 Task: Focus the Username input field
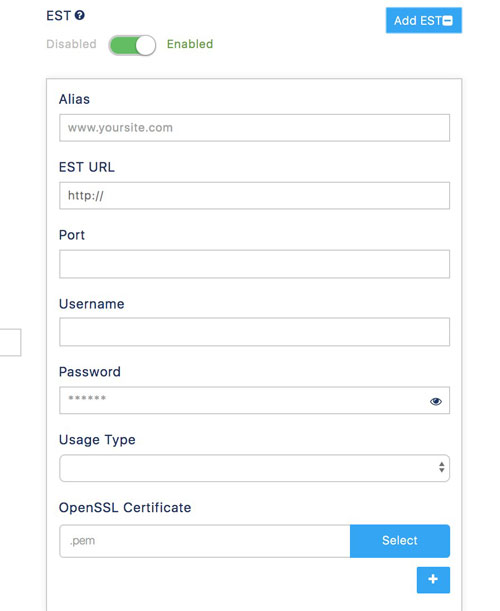click(x=254, y=332)
